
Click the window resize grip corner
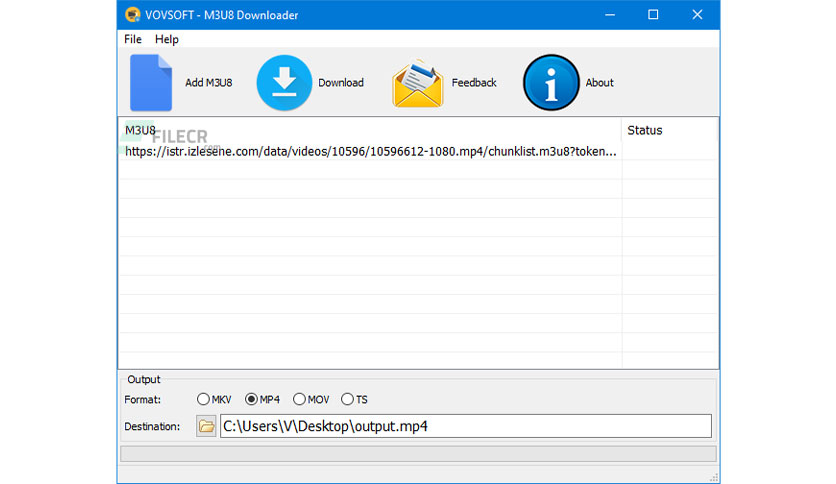(714, 478)
